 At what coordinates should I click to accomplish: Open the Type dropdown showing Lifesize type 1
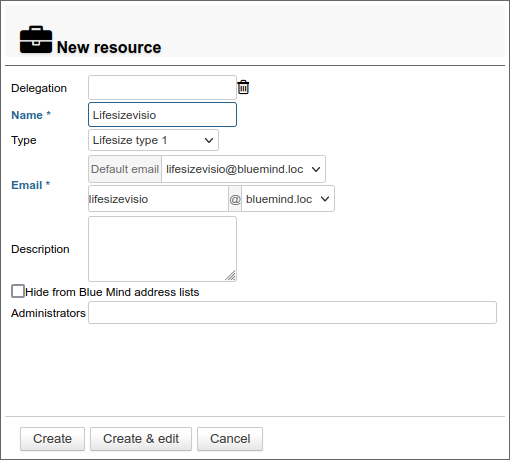coord(153,140)
